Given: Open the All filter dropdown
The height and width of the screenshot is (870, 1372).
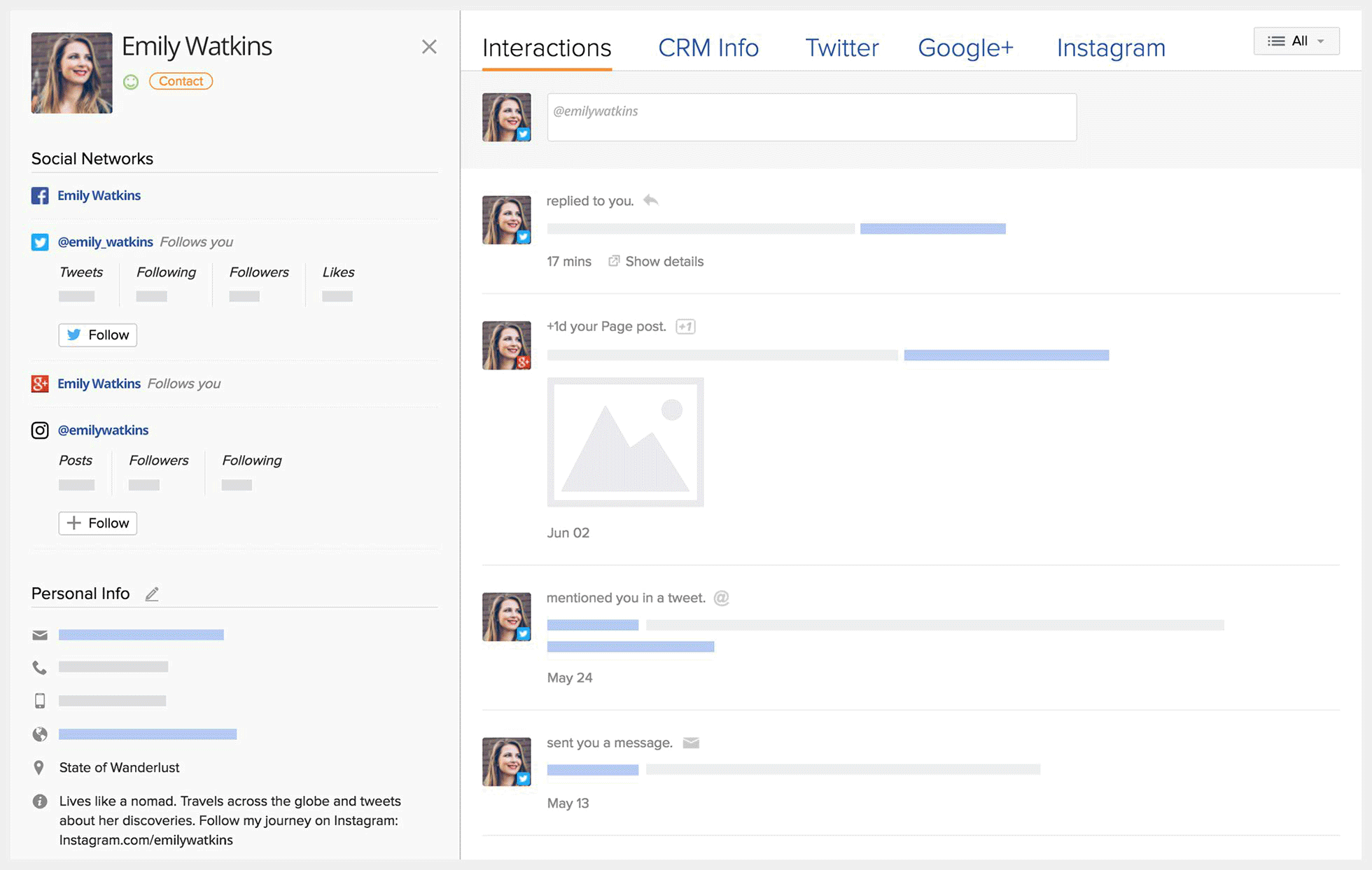Looking at the screenshot, I should pos(1296,41).
